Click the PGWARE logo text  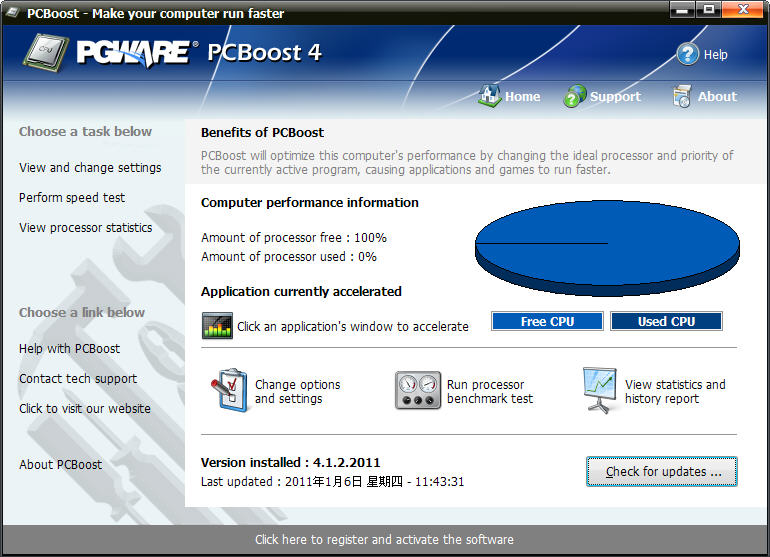click(133, 53)
